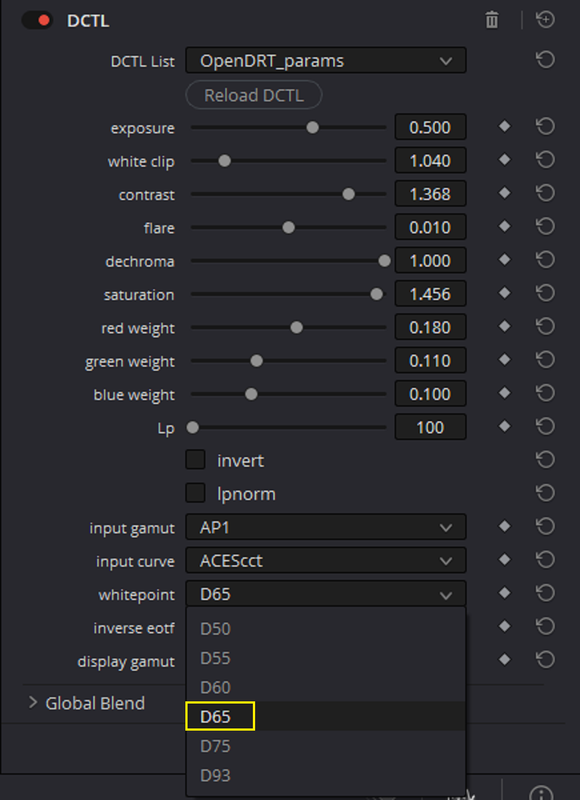Viewport: 580px width, 800px height.
Task: Add keyframe for white clip
Action: click(505, 160)
